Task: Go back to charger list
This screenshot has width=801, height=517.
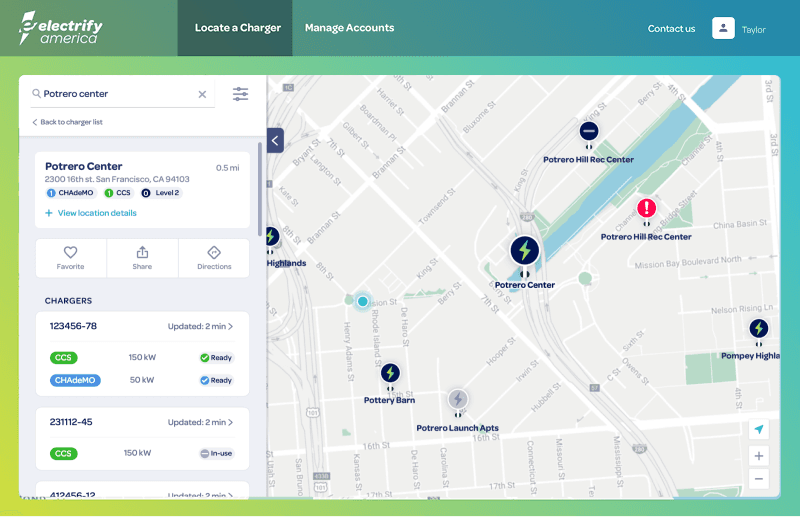Action: click(x=67, y=122)
